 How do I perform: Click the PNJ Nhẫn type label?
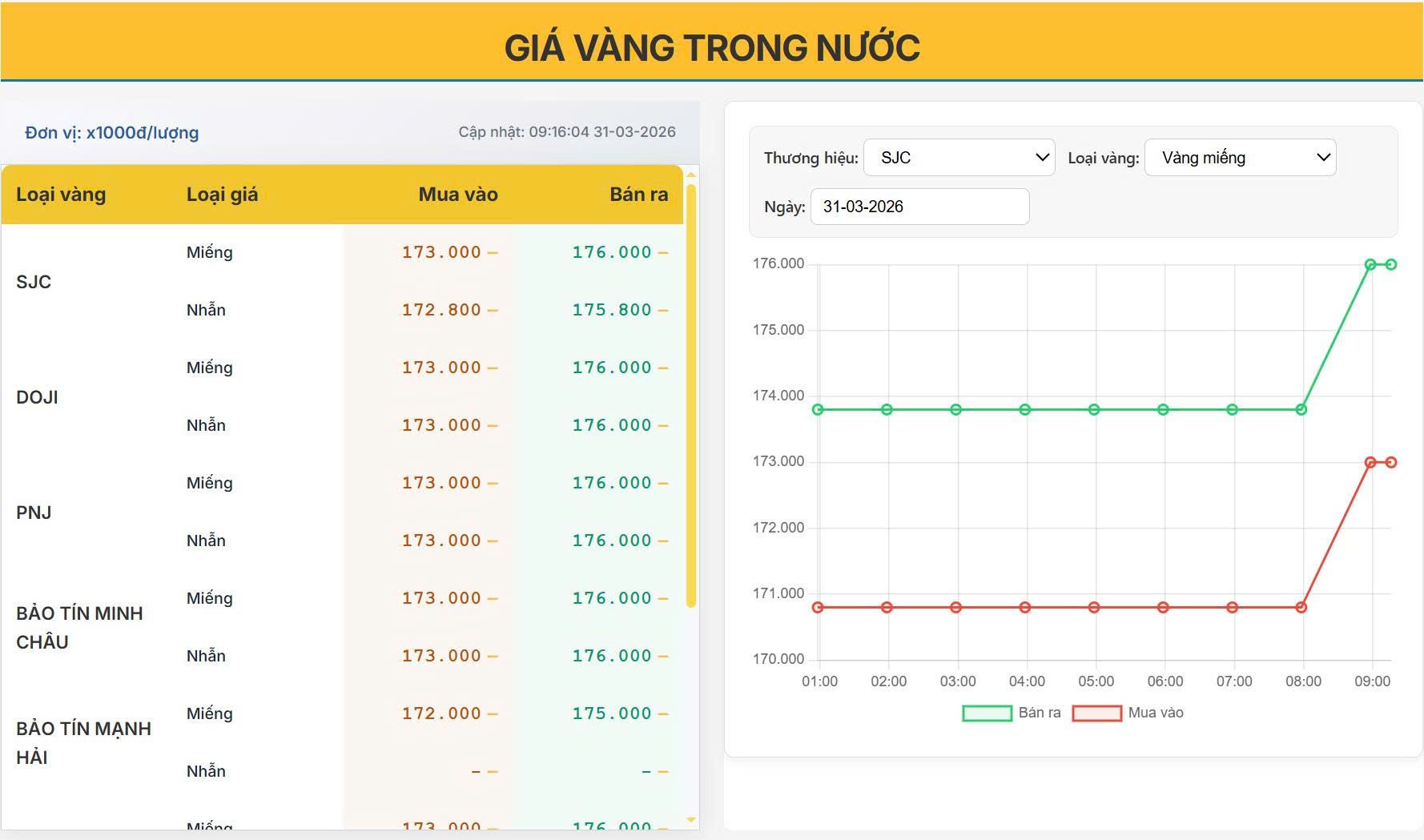click(206, 541)
